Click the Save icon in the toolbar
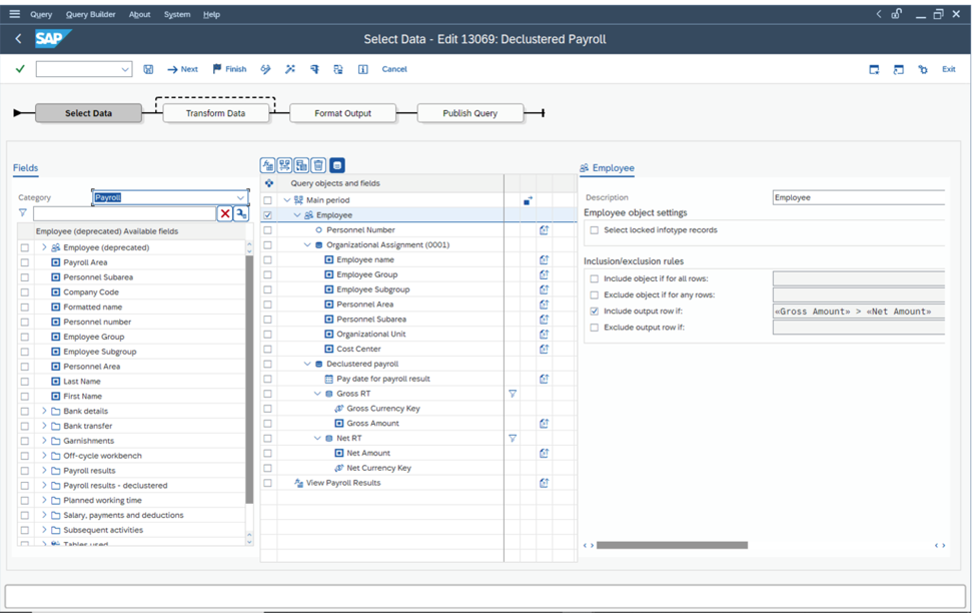This screenshot has height=614, width=977. [x=148, y=69]
